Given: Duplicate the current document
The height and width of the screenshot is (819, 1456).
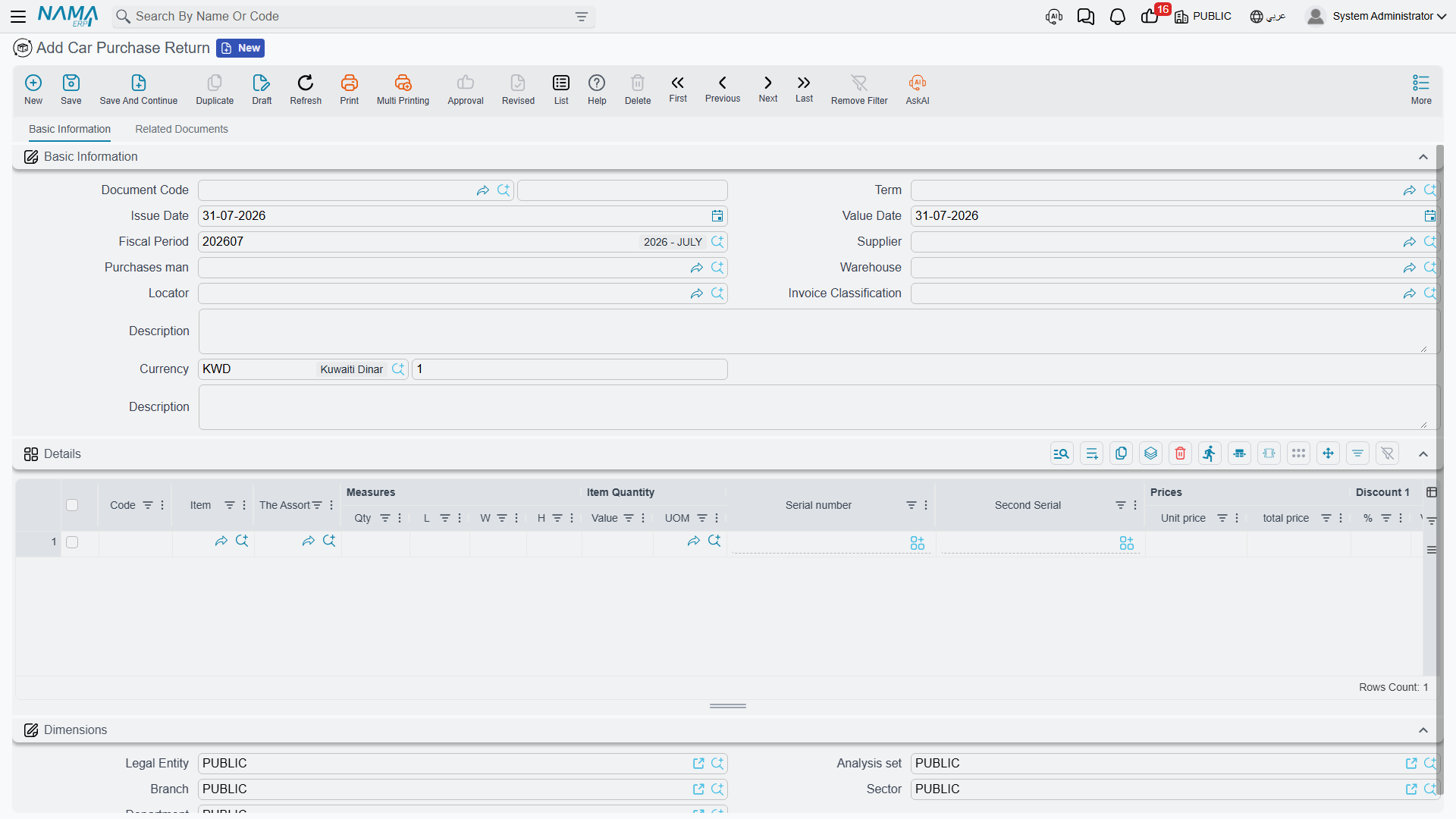Looking at the screenshot, I should pos(215,89).
